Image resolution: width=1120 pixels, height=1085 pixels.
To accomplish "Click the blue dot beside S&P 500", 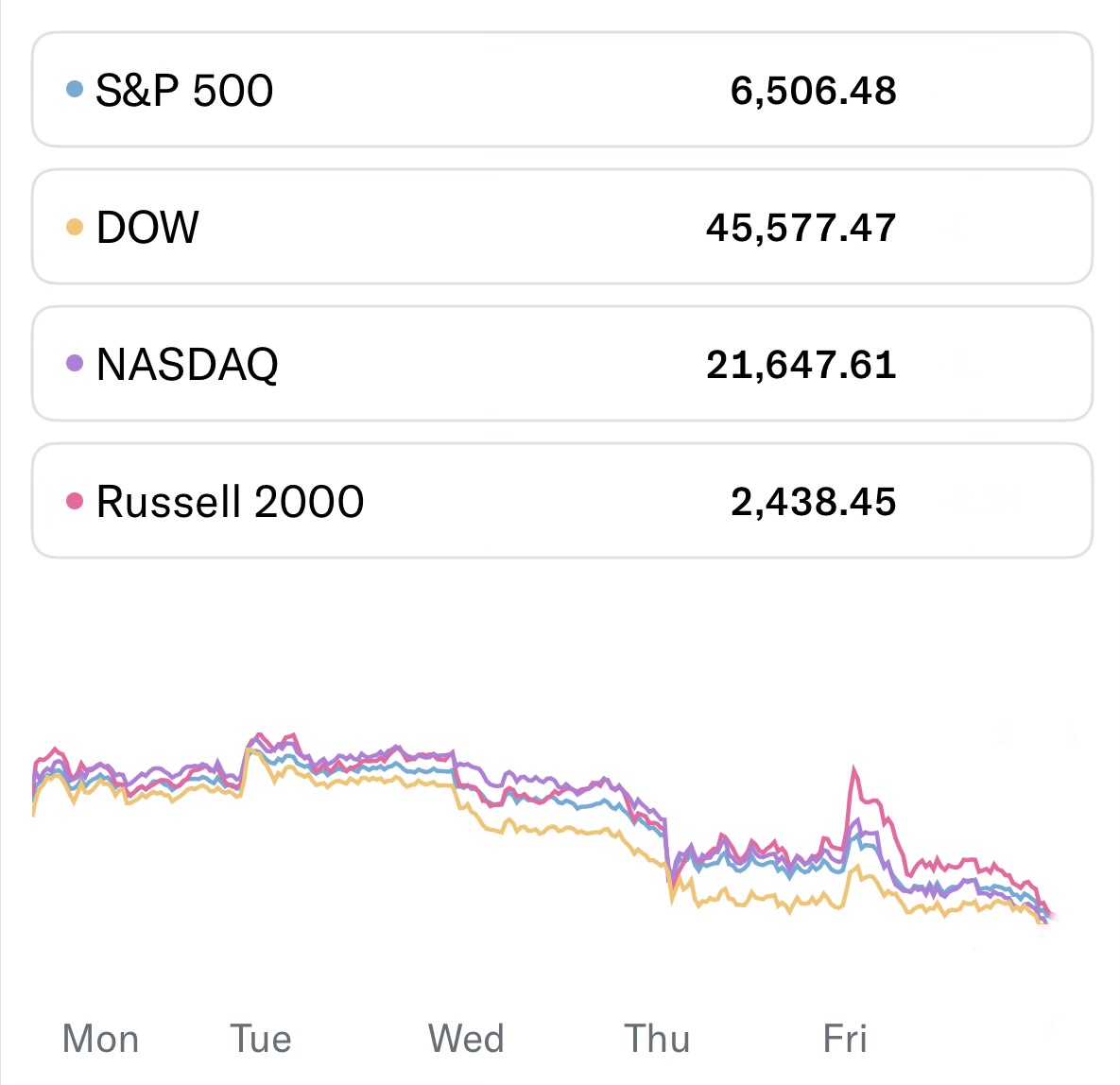I will 75,90.
